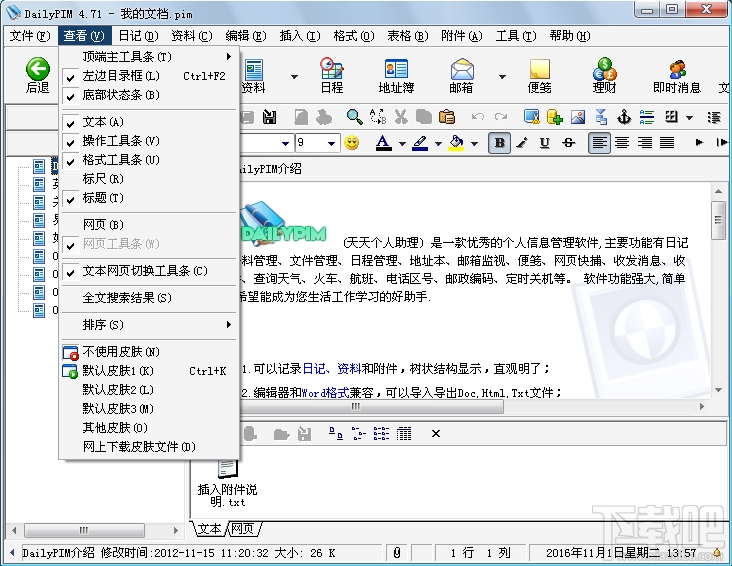Toggle bold formatting button

pos(500,143)
